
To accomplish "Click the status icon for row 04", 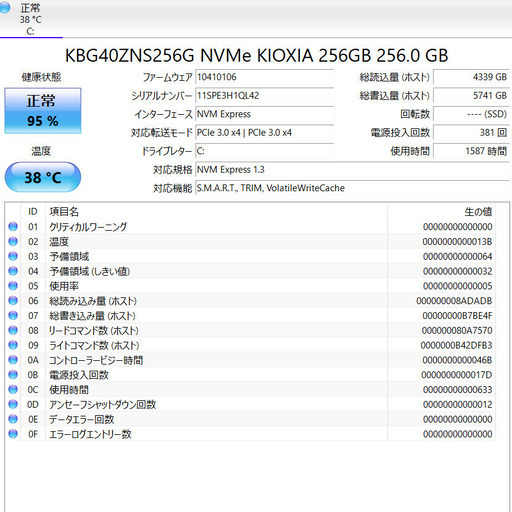I will [x=13, y=271].
